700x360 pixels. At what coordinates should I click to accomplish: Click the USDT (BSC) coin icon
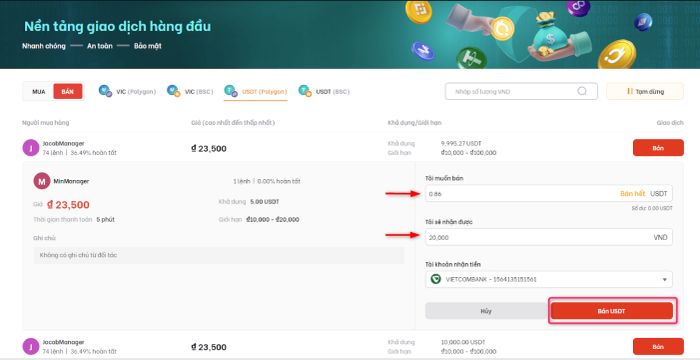click(x=305, y=91)
